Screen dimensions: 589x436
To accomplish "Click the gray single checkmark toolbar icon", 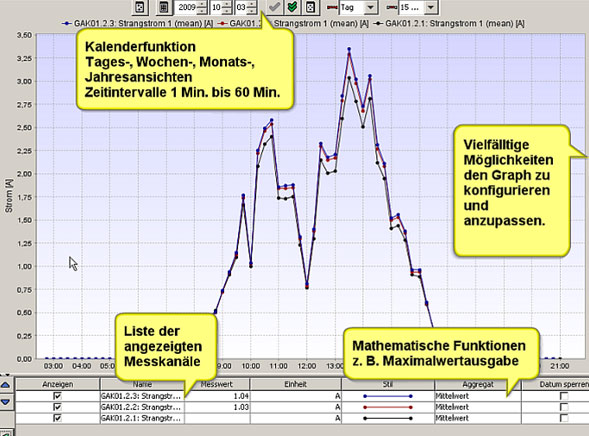I will 275,7.
